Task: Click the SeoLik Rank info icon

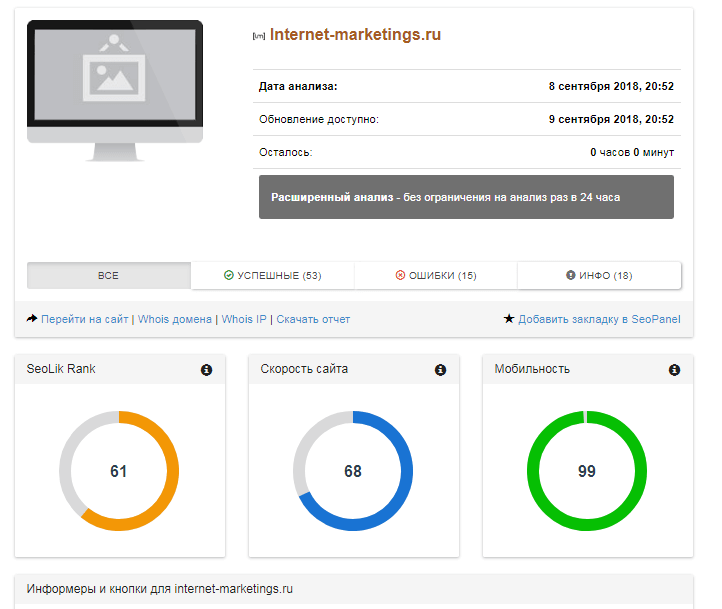Action: pyautogui.click(x=206, y=370)
